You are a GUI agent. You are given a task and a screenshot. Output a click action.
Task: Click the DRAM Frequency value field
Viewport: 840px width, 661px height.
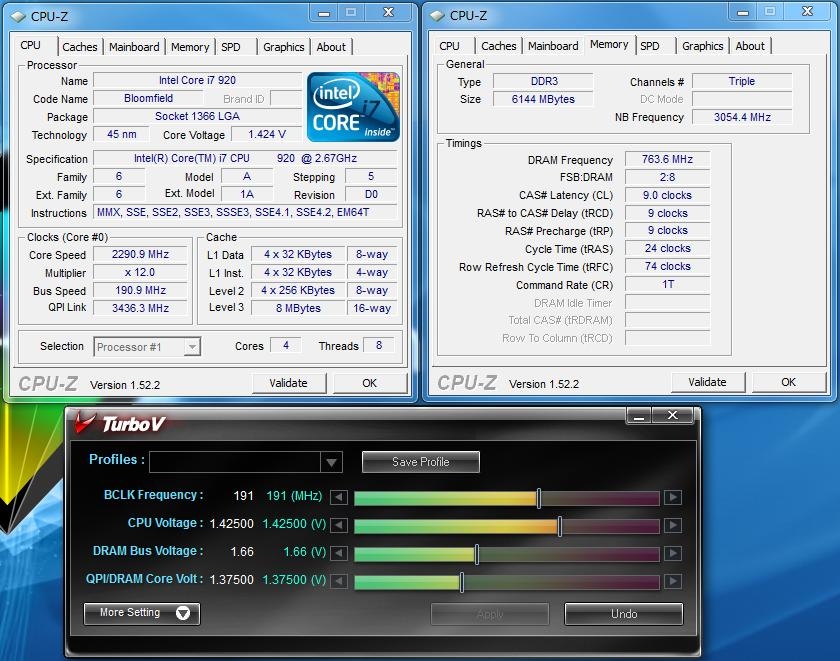tap(667, 160)
